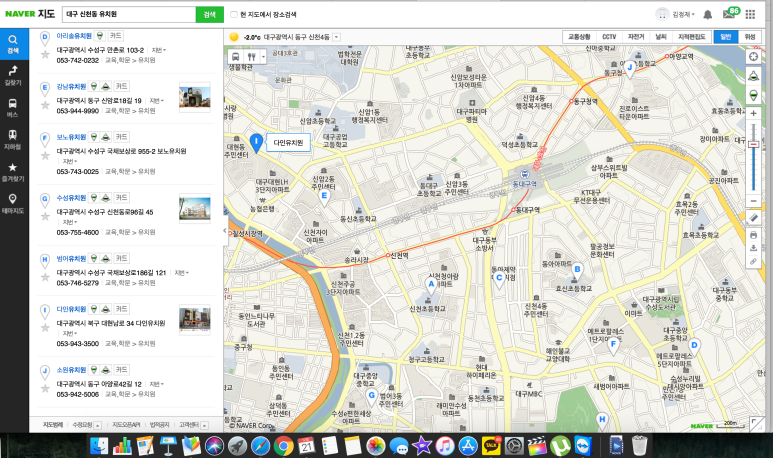Open the 범어유치원 result link
Viewport: 773px width, 458px height.
(x=71, y=258)
